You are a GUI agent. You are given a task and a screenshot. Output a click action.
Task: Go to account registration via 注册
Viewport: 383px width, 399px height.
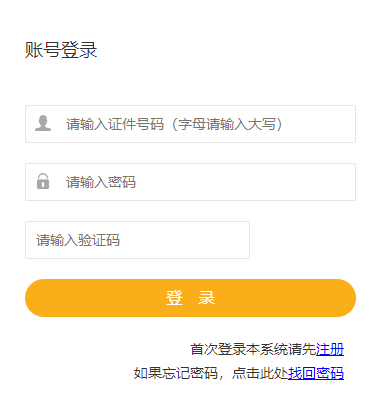click(330, 349)
